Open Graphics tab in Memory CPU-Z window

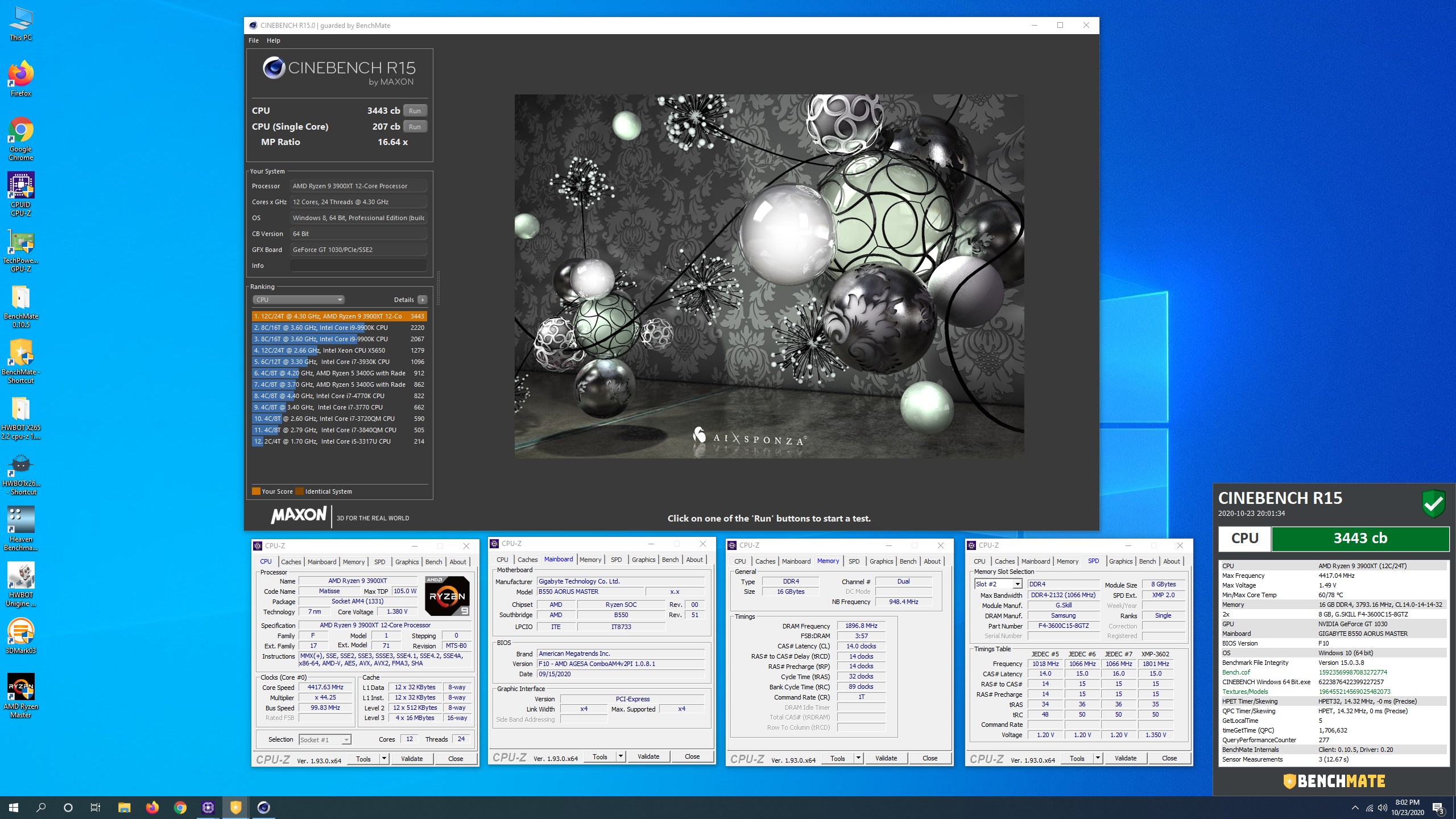(882, 561)
